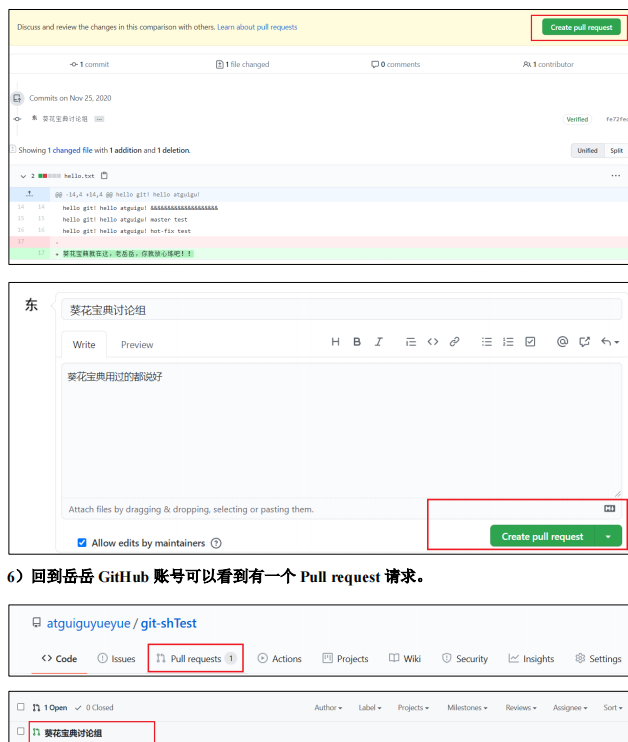Select the Split diff view
The width and height of the screenshot is (628, 742).
616,150
